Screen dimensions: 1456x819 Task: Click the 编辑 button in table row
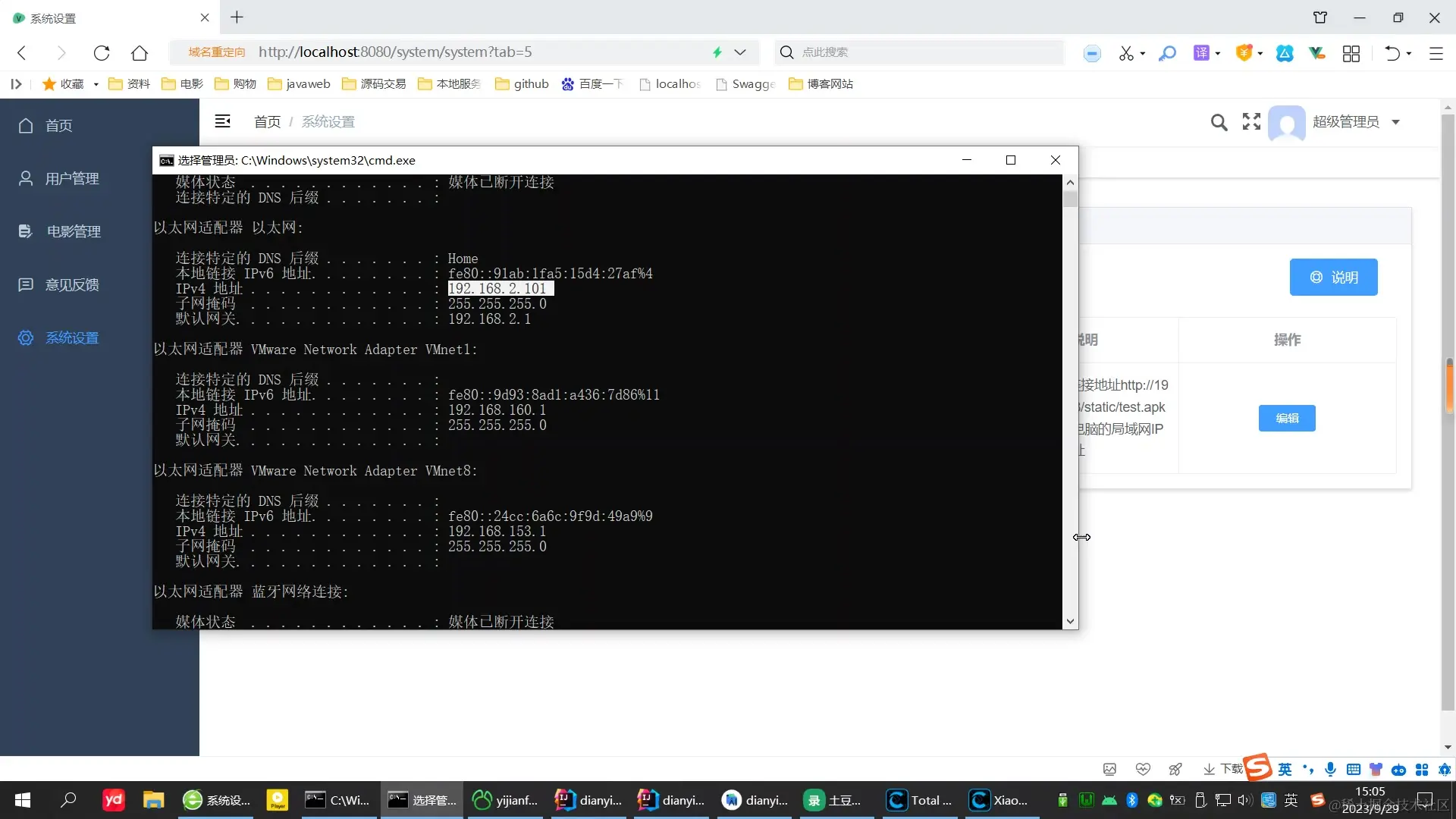point(1287,418)
